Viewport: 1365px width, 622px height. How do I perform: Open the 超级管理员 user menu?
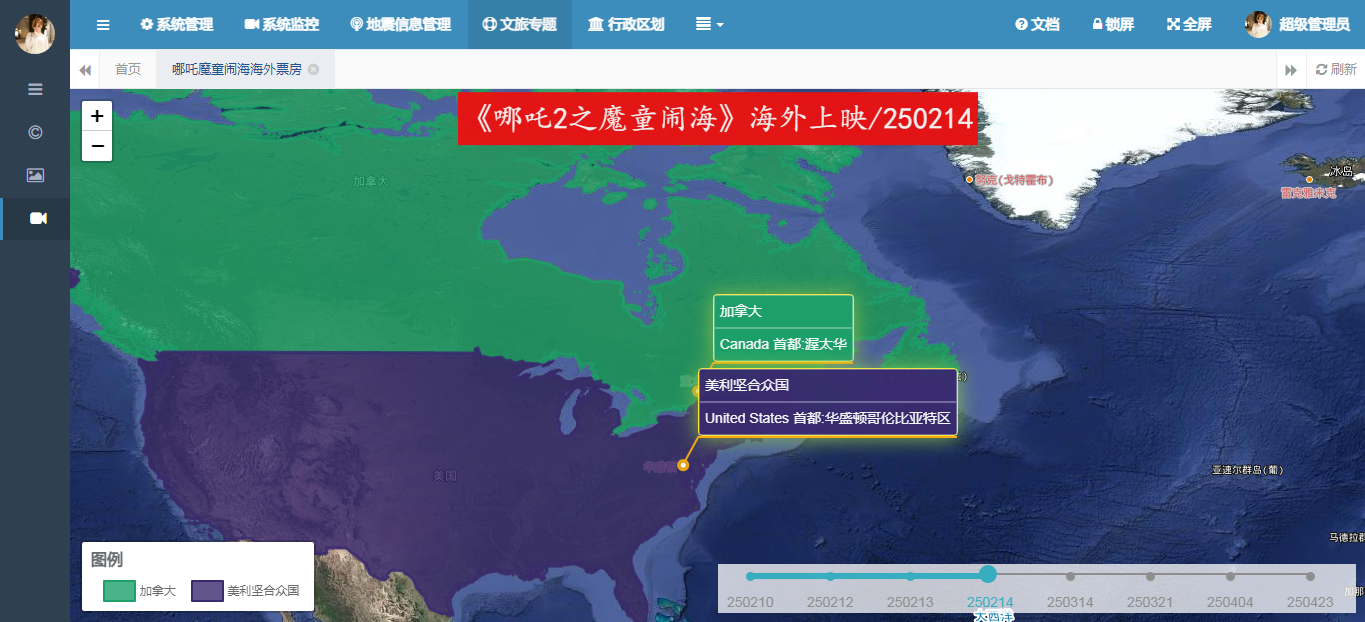tap(1298, 25)
